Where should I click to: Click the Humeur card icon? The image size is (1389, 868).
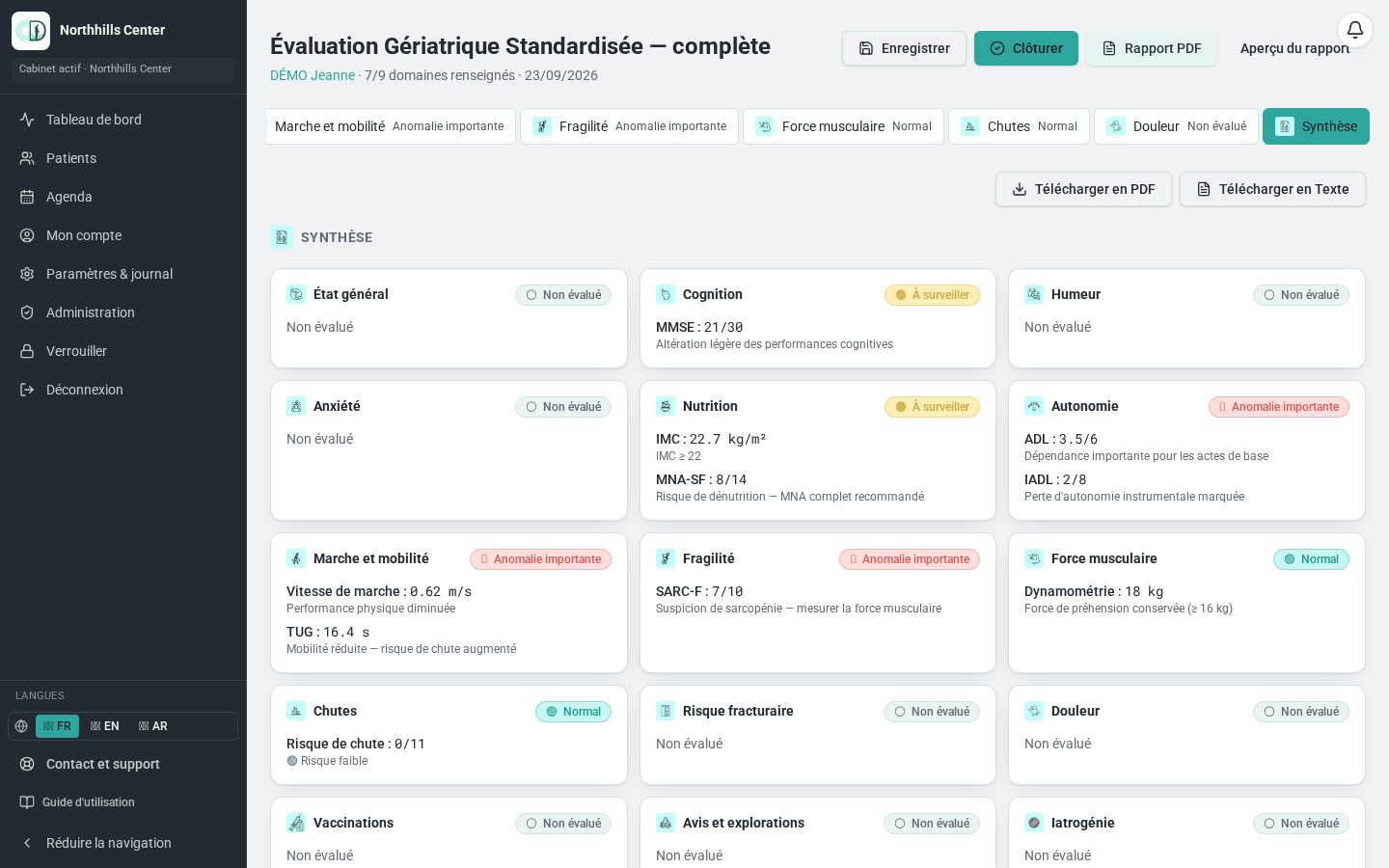pos(1034,294)
